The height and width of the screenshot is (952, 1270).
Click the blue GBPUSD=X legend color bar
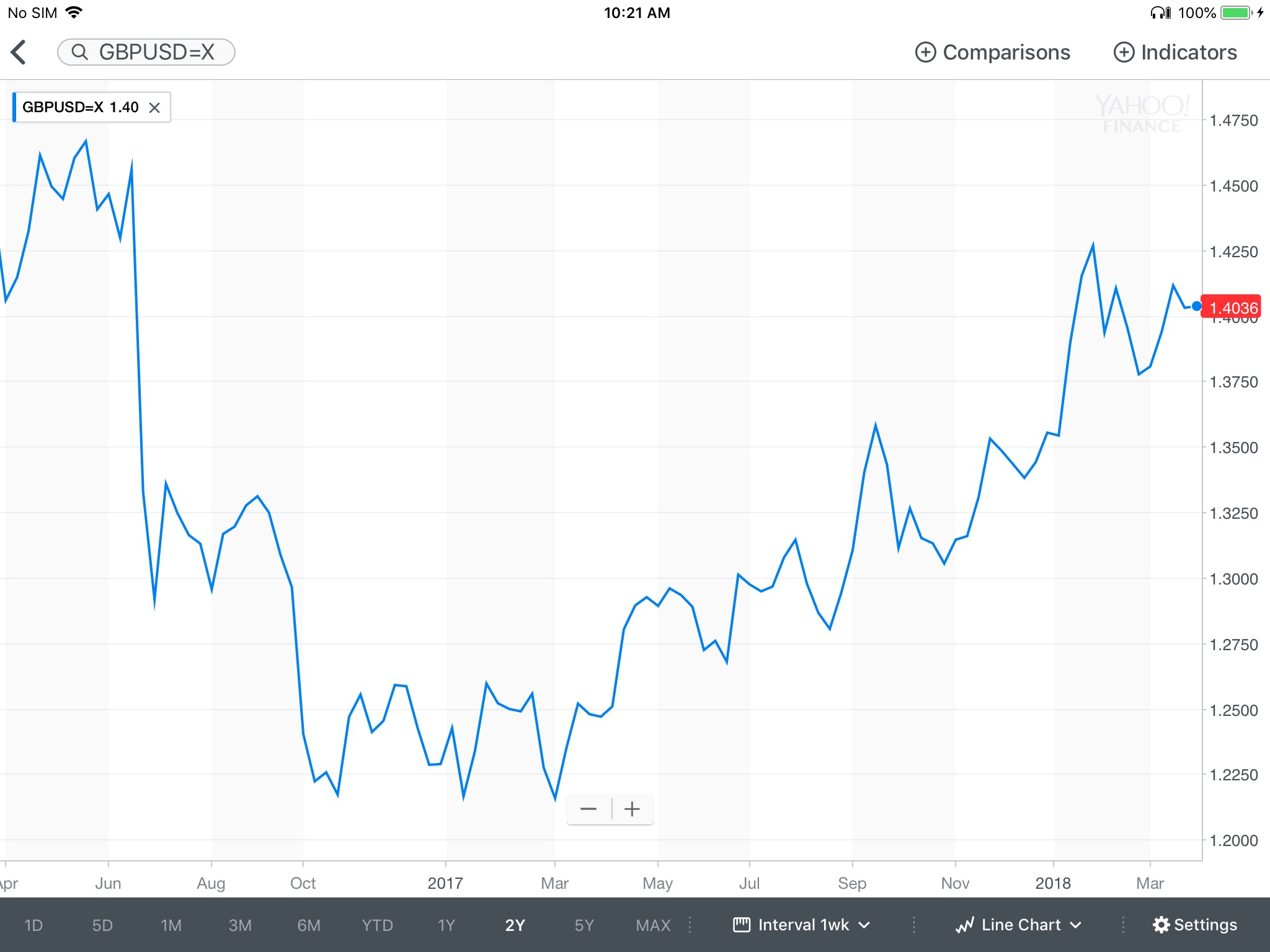click(x=14, y=107)
